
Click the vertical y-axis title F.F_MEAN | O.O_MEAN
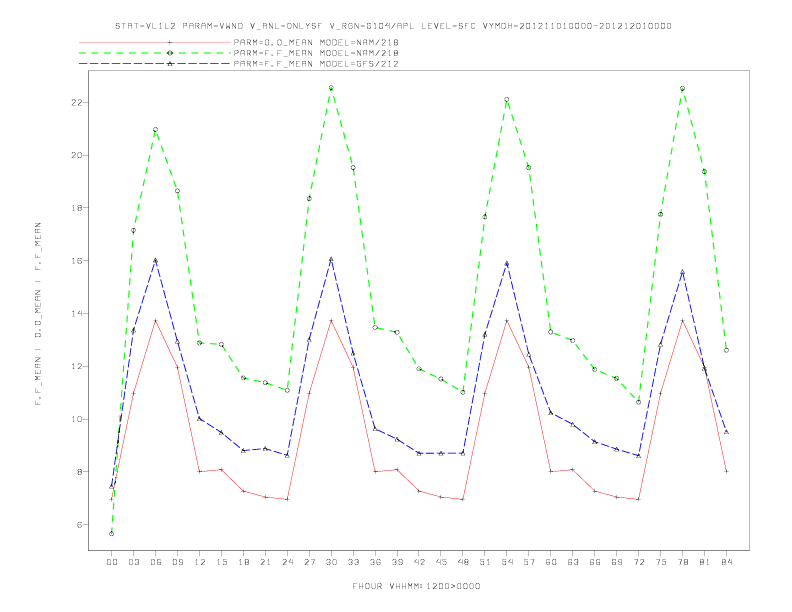[38, 314]
